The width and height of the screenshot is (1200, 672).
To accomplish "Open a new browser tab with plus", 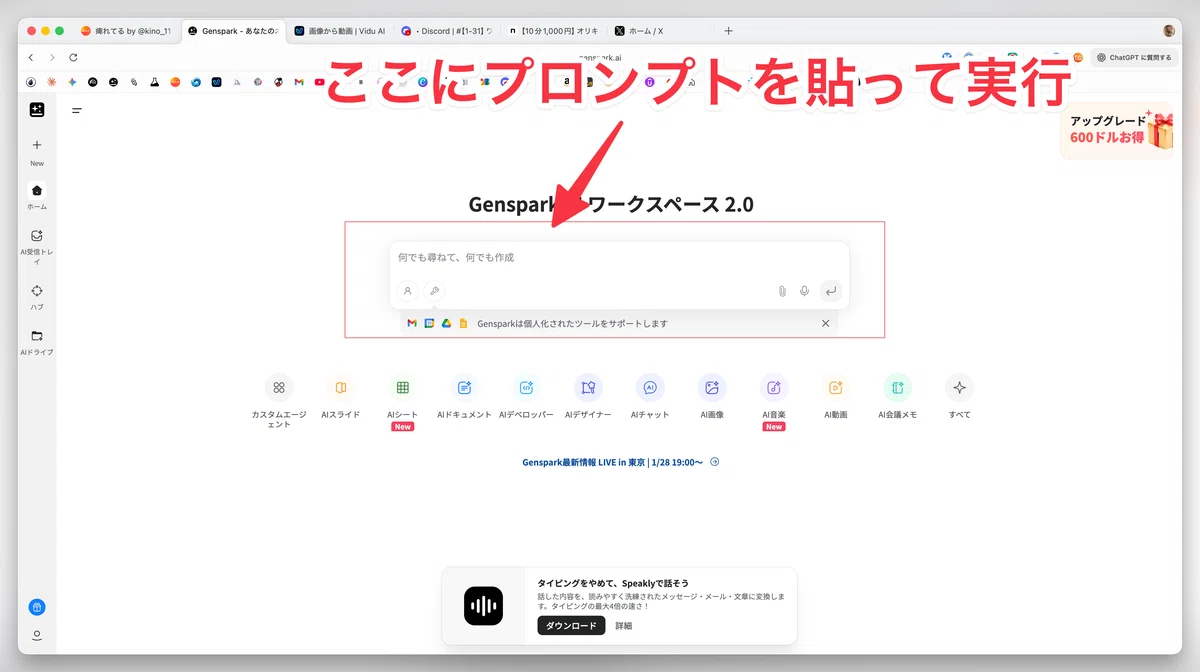I will click(x=728, y=31).
